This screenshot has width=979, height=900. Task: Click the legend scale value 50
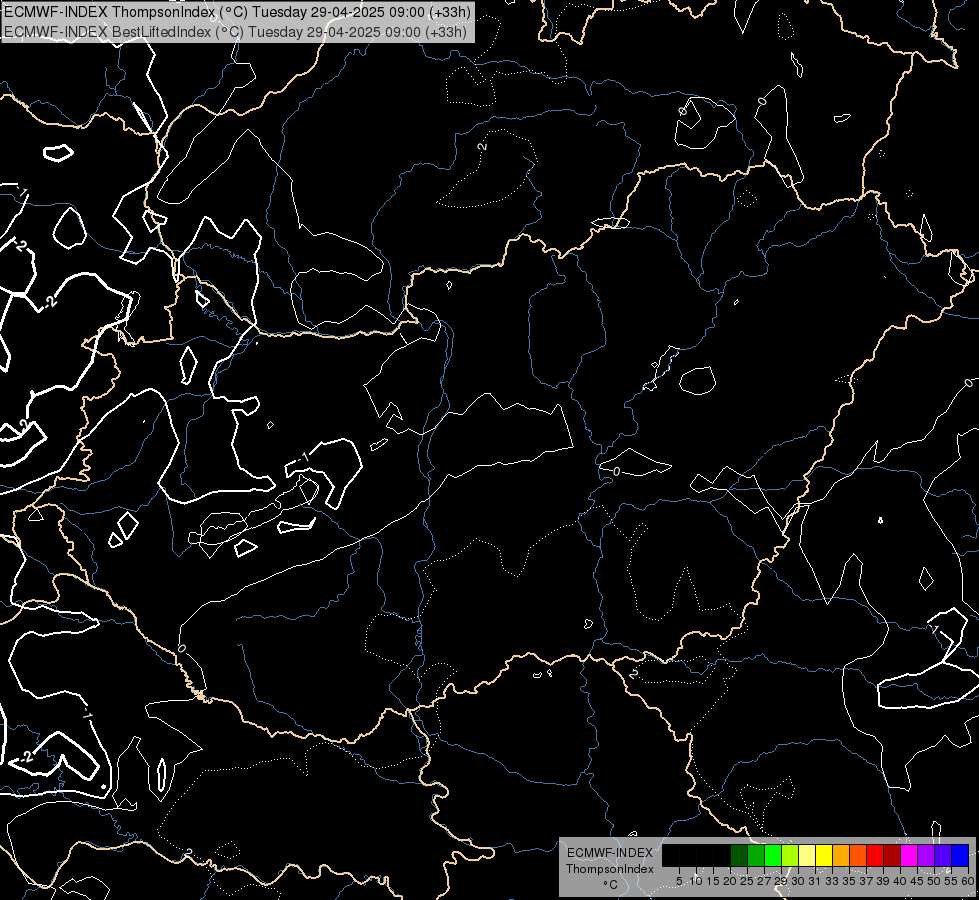coord(934,881)
